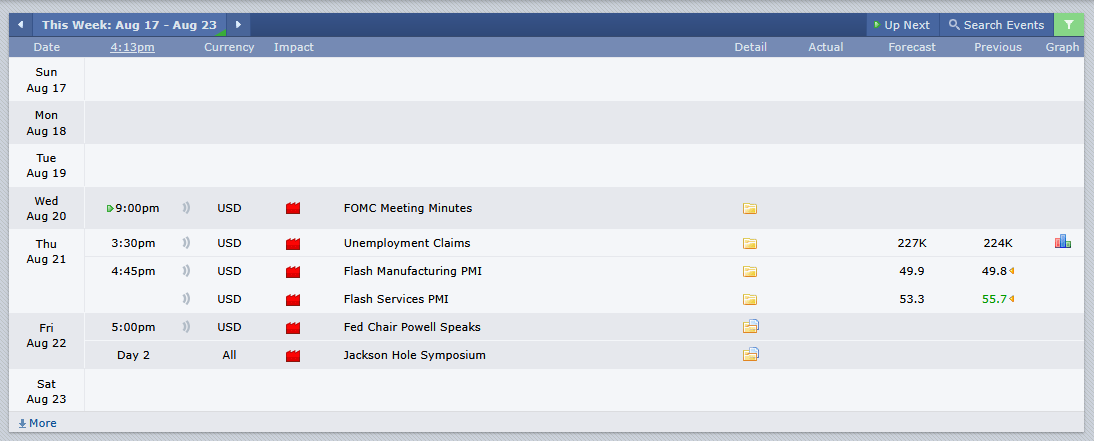The image size is (1094, 441).
Task: Show the Unemployment Claims graph icon
Action: pos(1063,242)
